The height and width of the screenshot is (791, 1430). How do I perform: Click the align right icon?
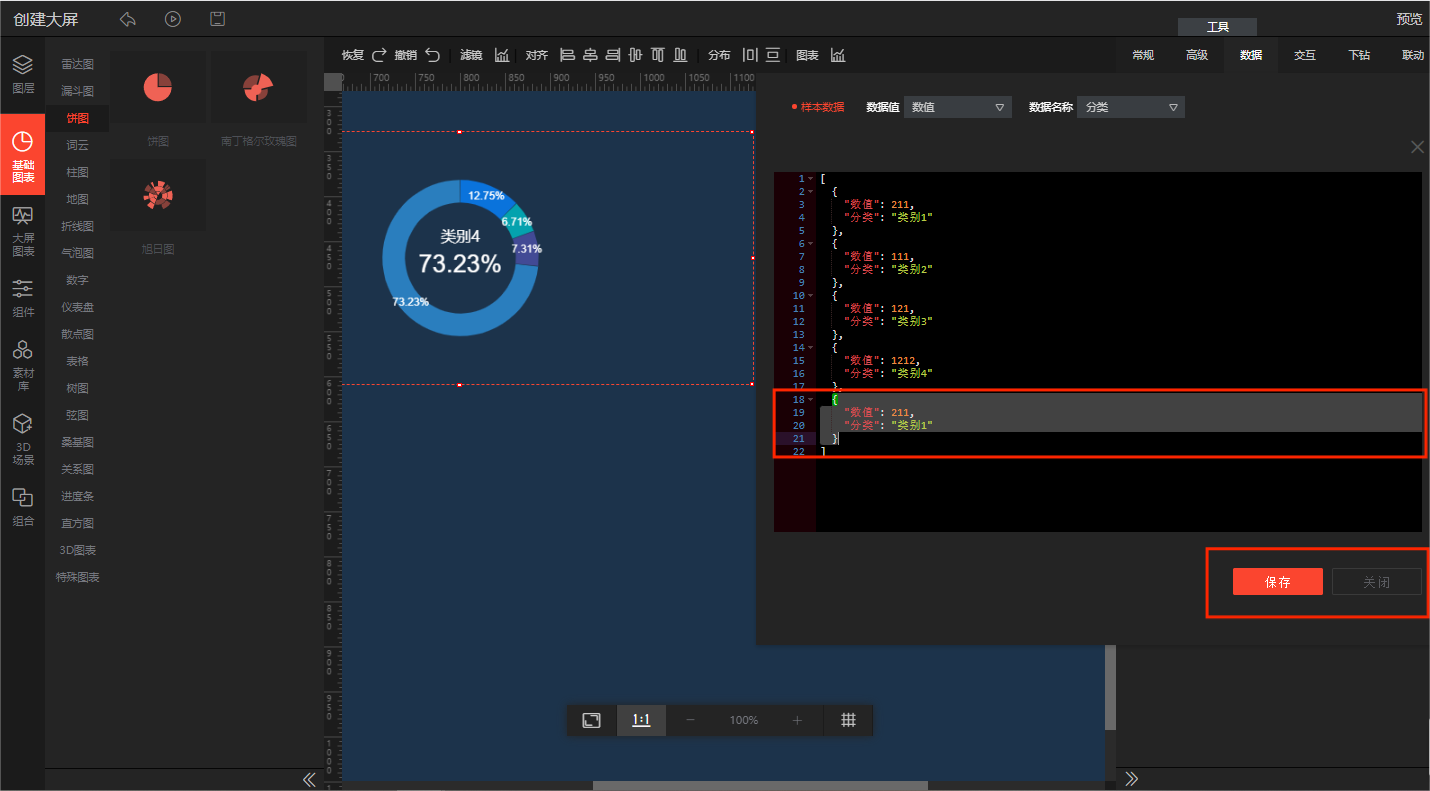click(x=613, y=55)
